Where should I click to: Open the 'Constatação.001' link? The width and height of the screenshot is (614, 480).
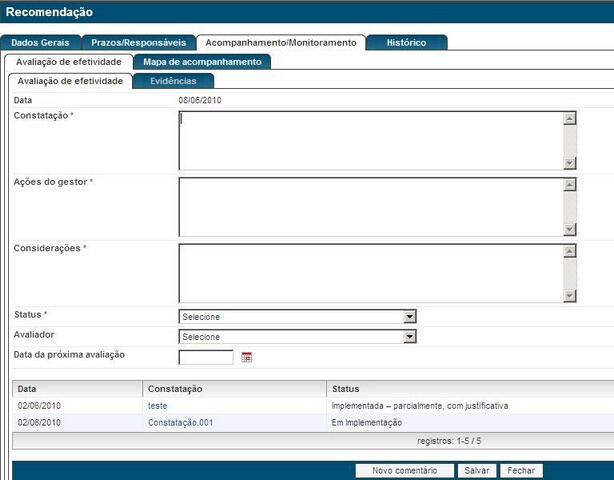(181, 423)
